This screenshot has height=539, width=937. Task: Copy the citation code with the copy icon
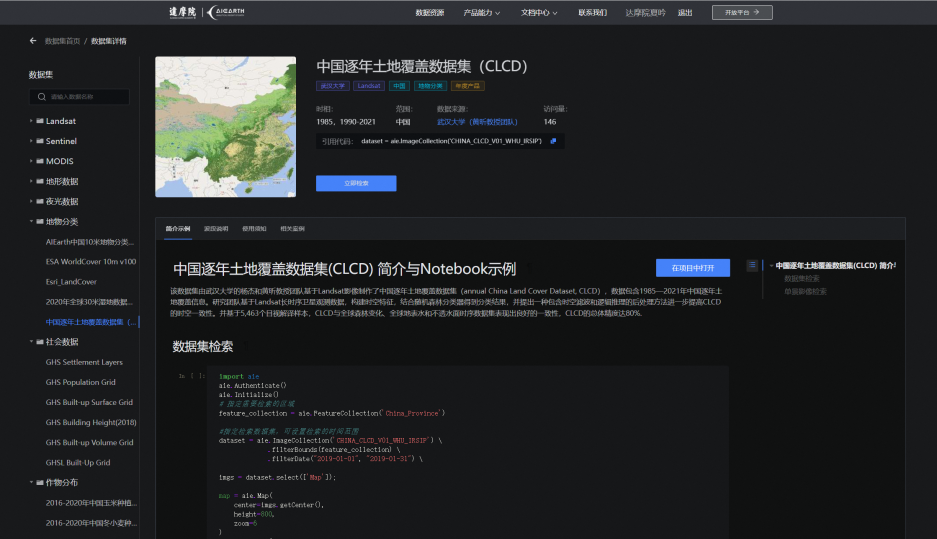(553, 141)
